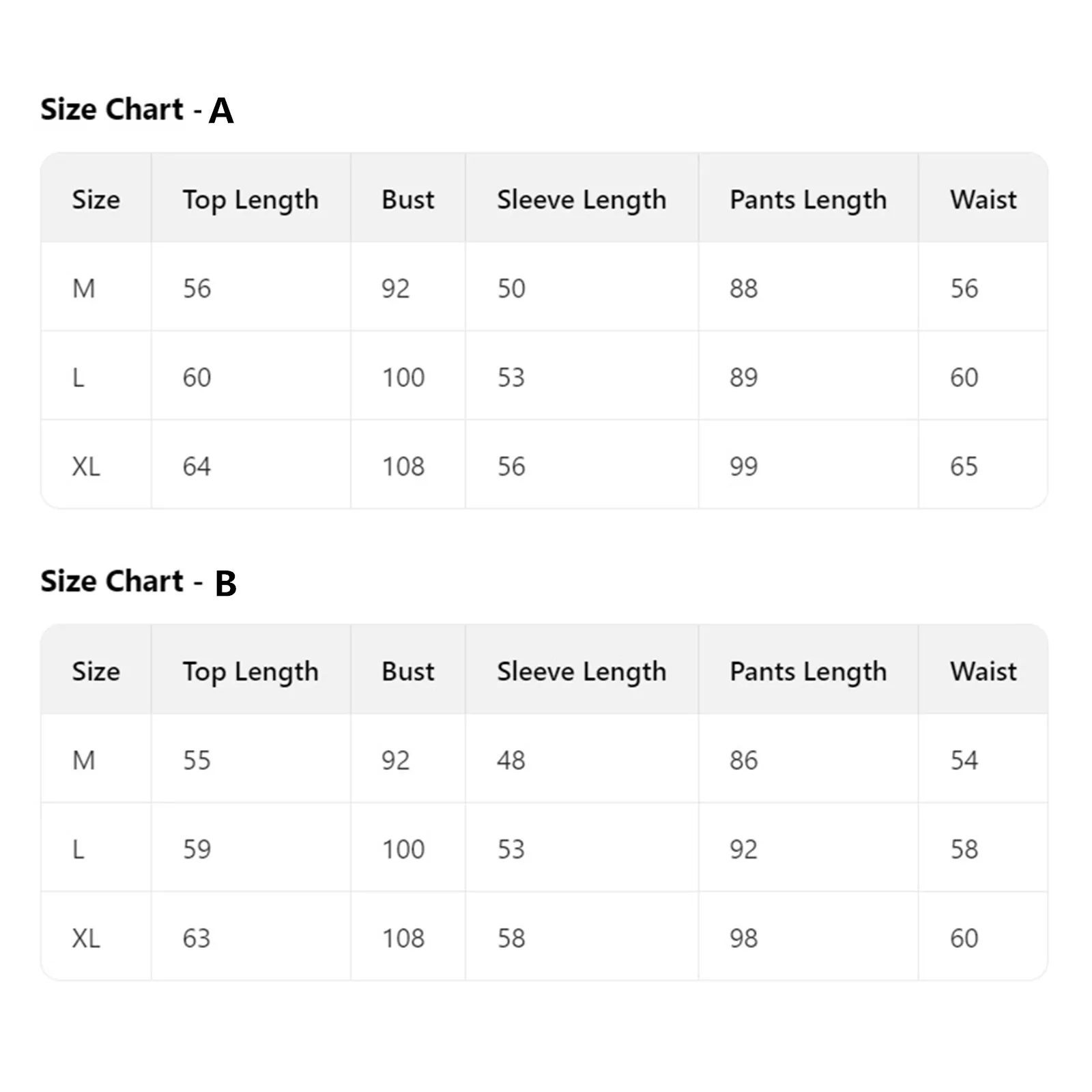Select Top Length header in chart A
1092x1092 pixels.
click(x=250, y=199)
